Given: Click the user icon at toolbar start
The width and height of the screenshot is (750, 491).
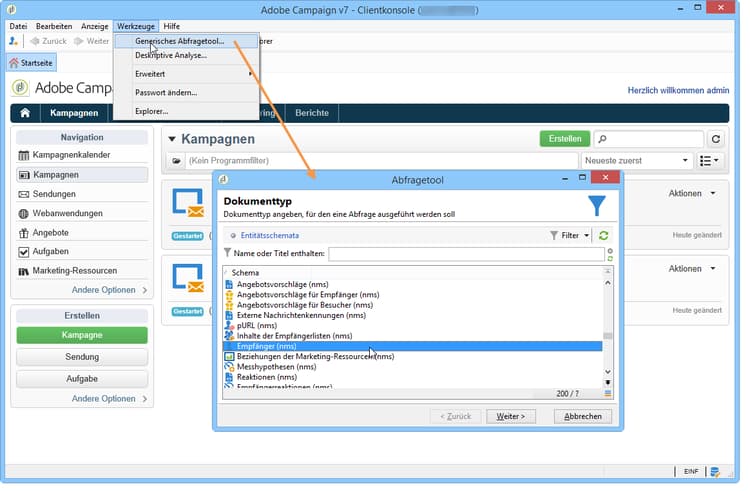Looking at the screenshot, I should [x=13, y=41].
